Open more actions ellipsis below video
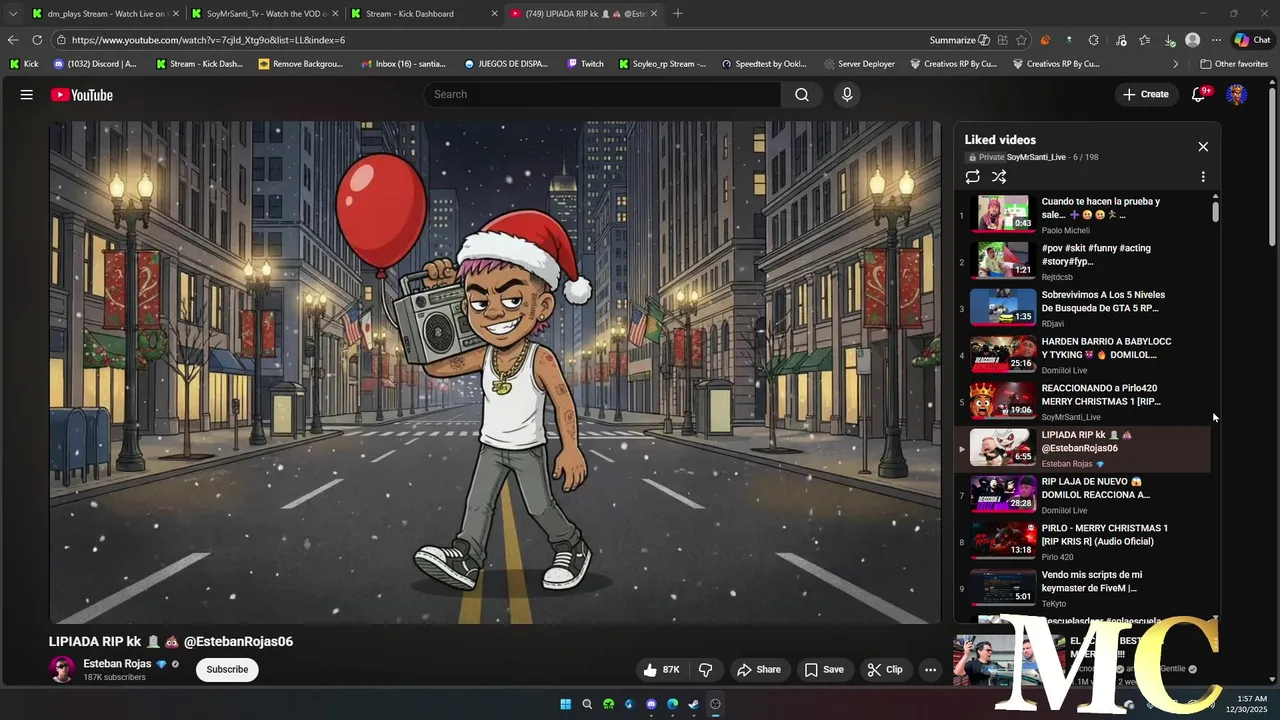Screen dimensions: 1280x720 coord(930,670)
